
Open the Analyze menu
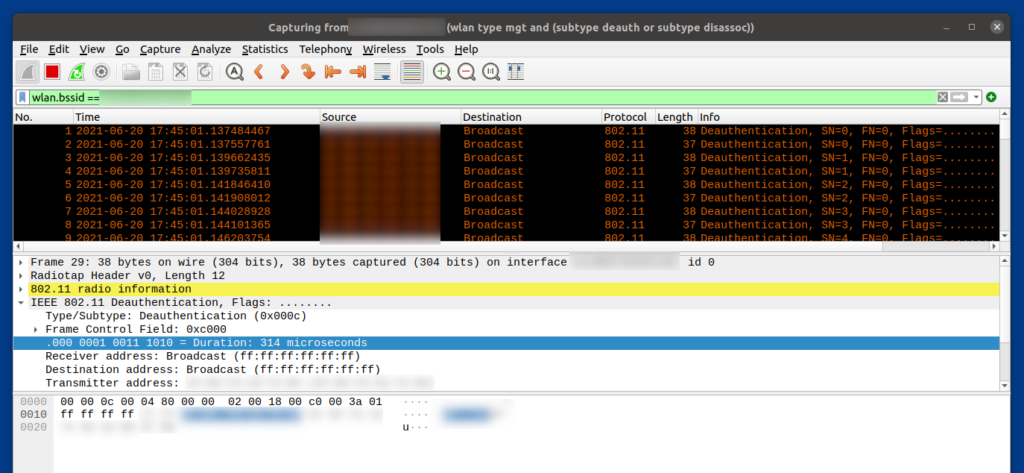point(211,49)
